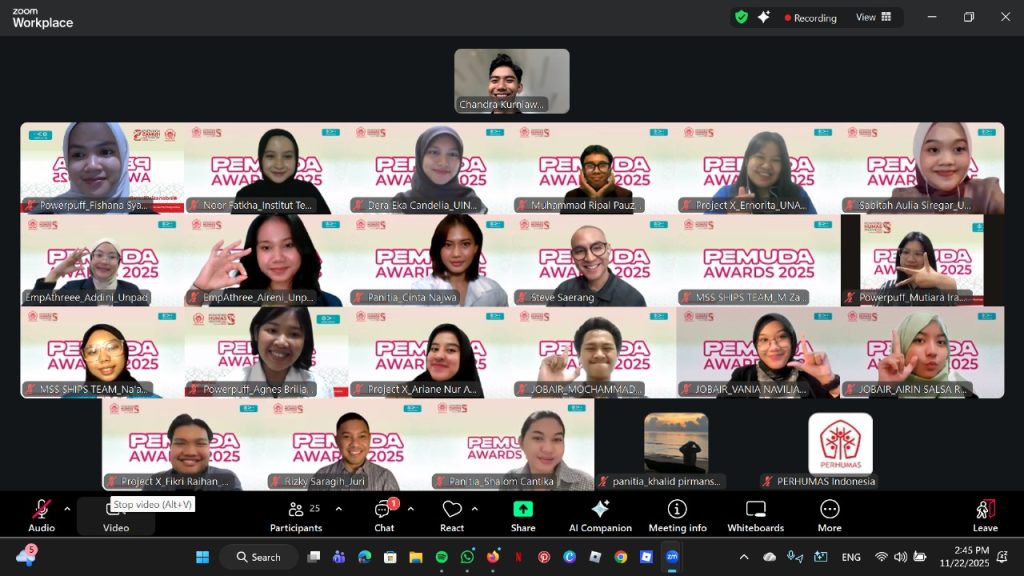Open Windows taskbar Search box

(259, 557)
